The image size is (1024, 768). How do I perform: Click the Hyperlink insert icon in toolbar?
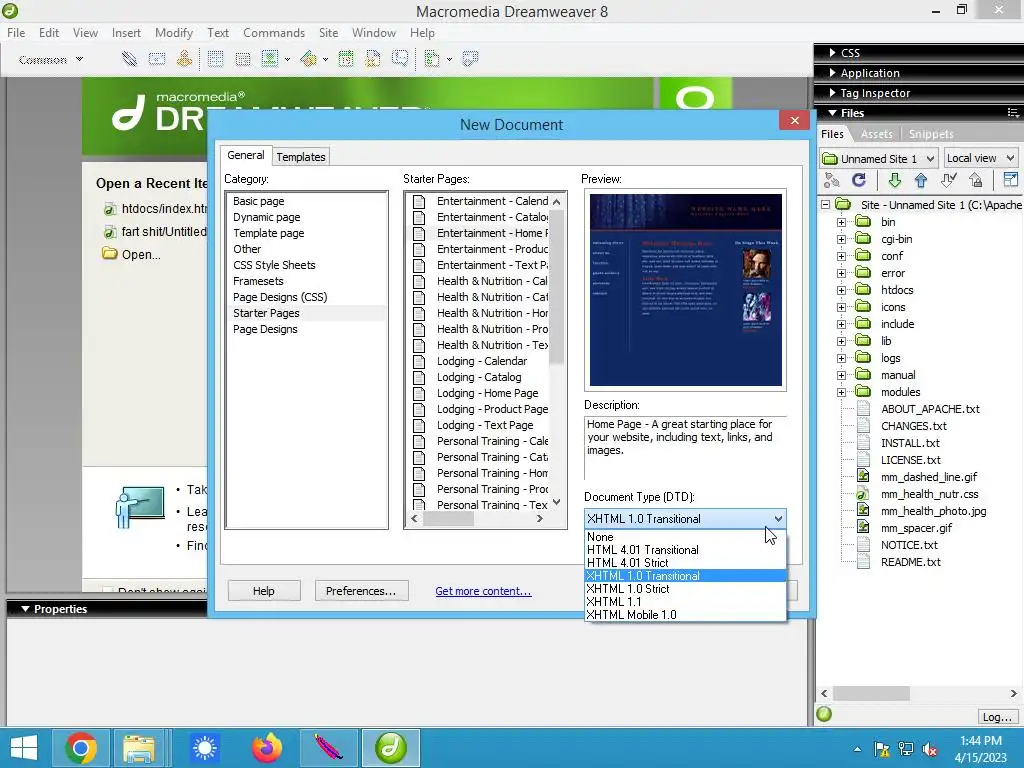[x=129, y=59]
